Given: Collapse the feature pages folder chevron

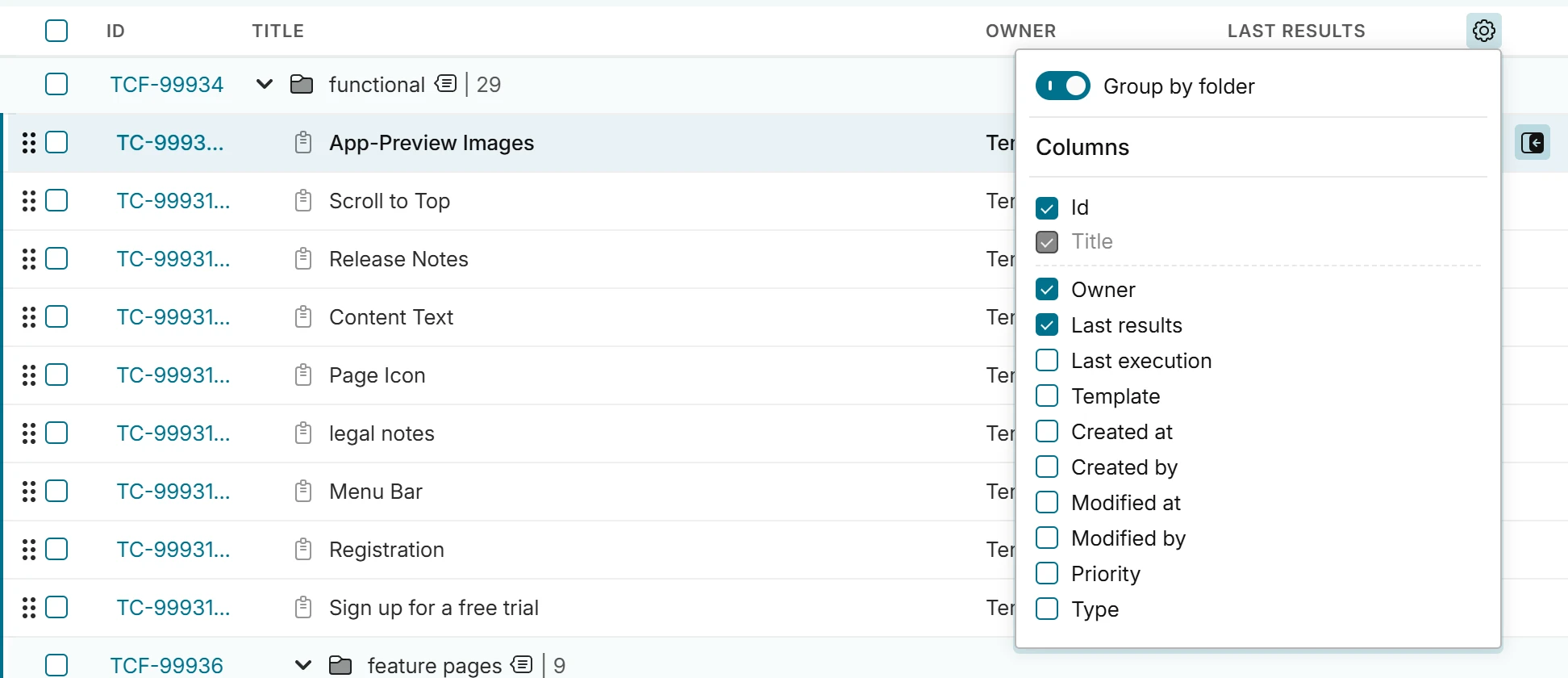Looking at the screenshot, I should [302, 665].
